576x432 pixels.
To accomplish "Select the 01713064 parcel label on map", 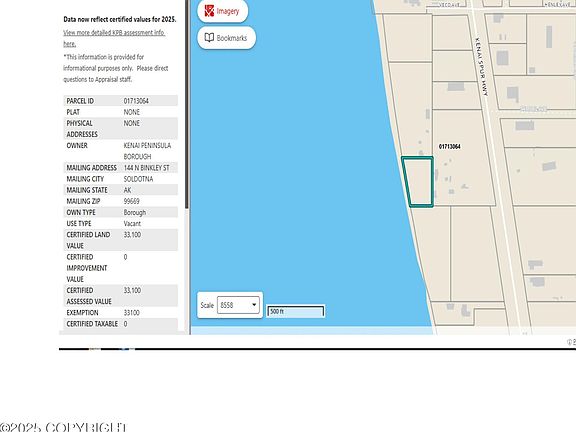I will [x=450, y=147].
